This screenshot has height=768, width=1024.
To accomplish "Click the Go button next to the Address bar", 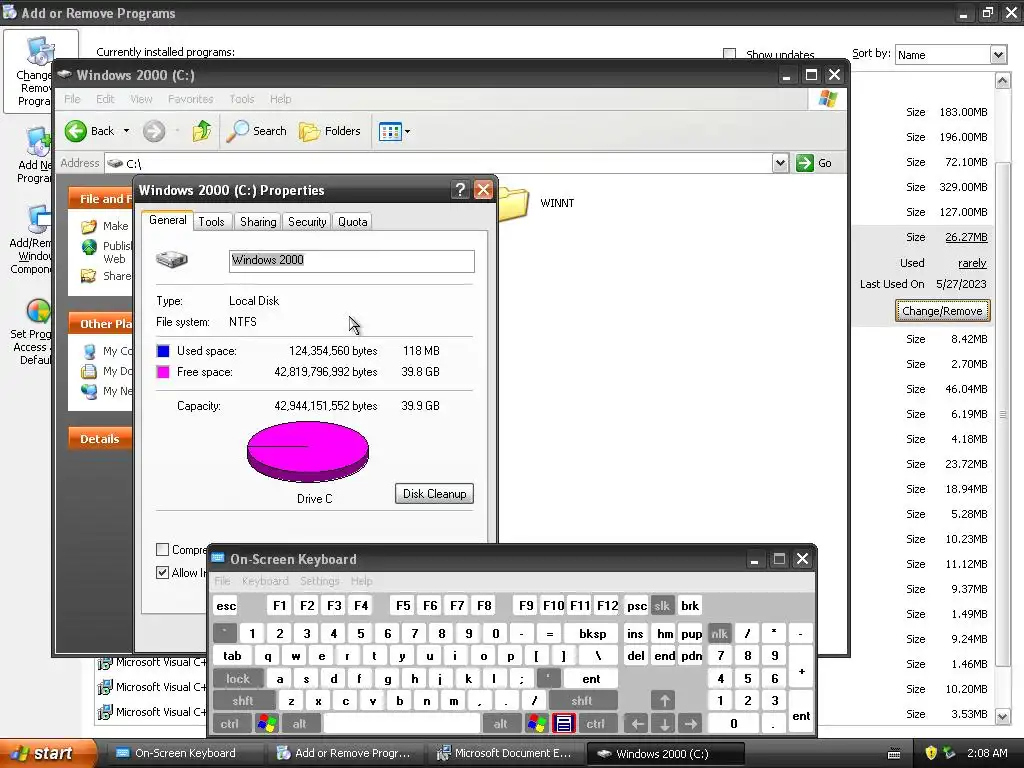I will point(814,163).
